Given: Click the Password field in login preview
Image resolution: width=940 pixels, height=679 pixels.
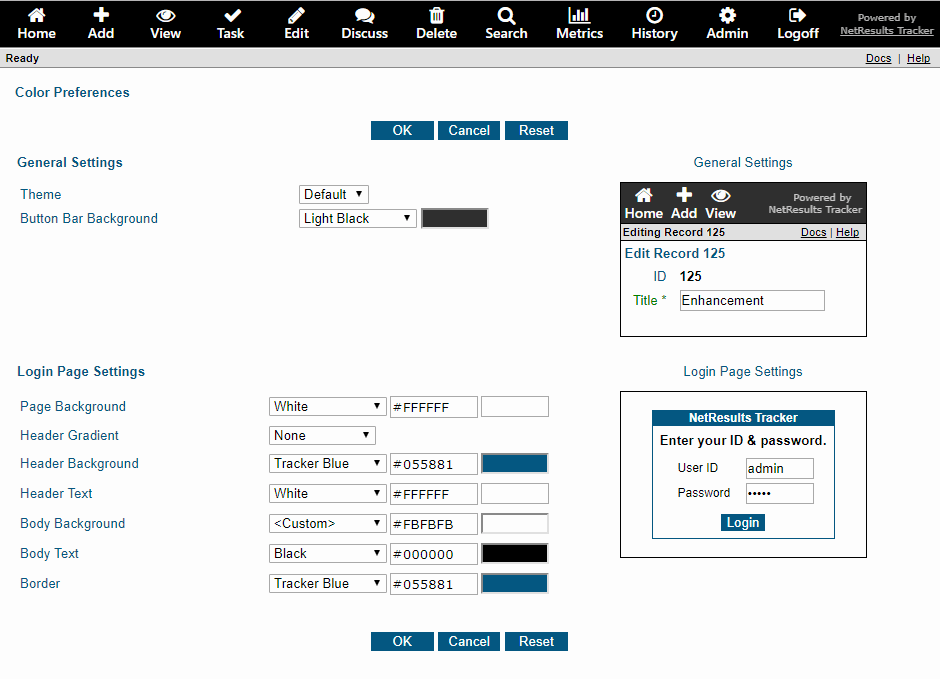Looking at the screenshot, I should click(780, 493).
